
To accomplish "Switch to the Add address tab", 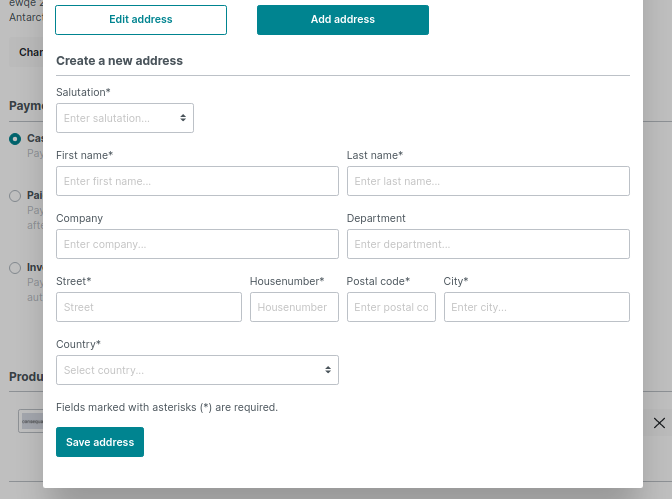I will pyautogui.click(x=342, y=20).
